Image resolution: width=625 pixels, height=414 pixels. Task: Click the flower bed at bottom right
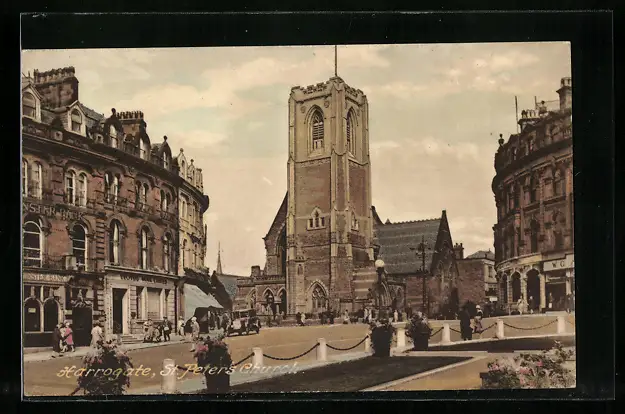[x=530, y=372]
